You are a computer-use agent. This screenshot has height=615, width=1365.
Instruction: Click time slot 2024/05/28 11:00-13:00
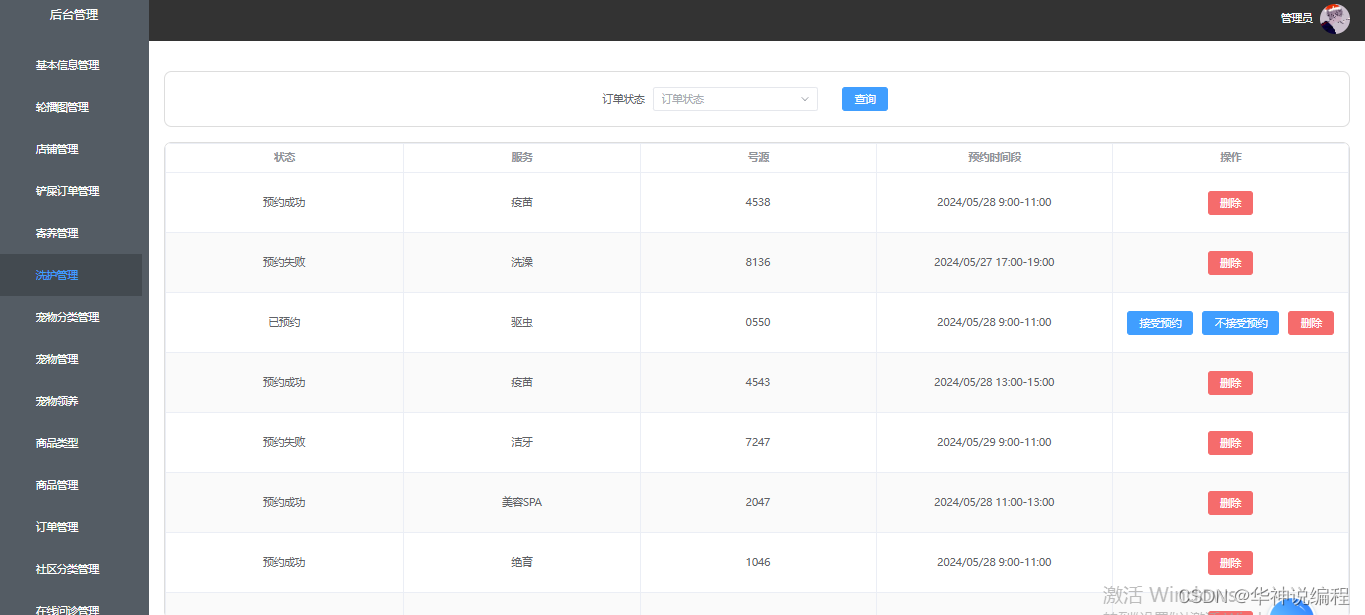tap(994, 503)
